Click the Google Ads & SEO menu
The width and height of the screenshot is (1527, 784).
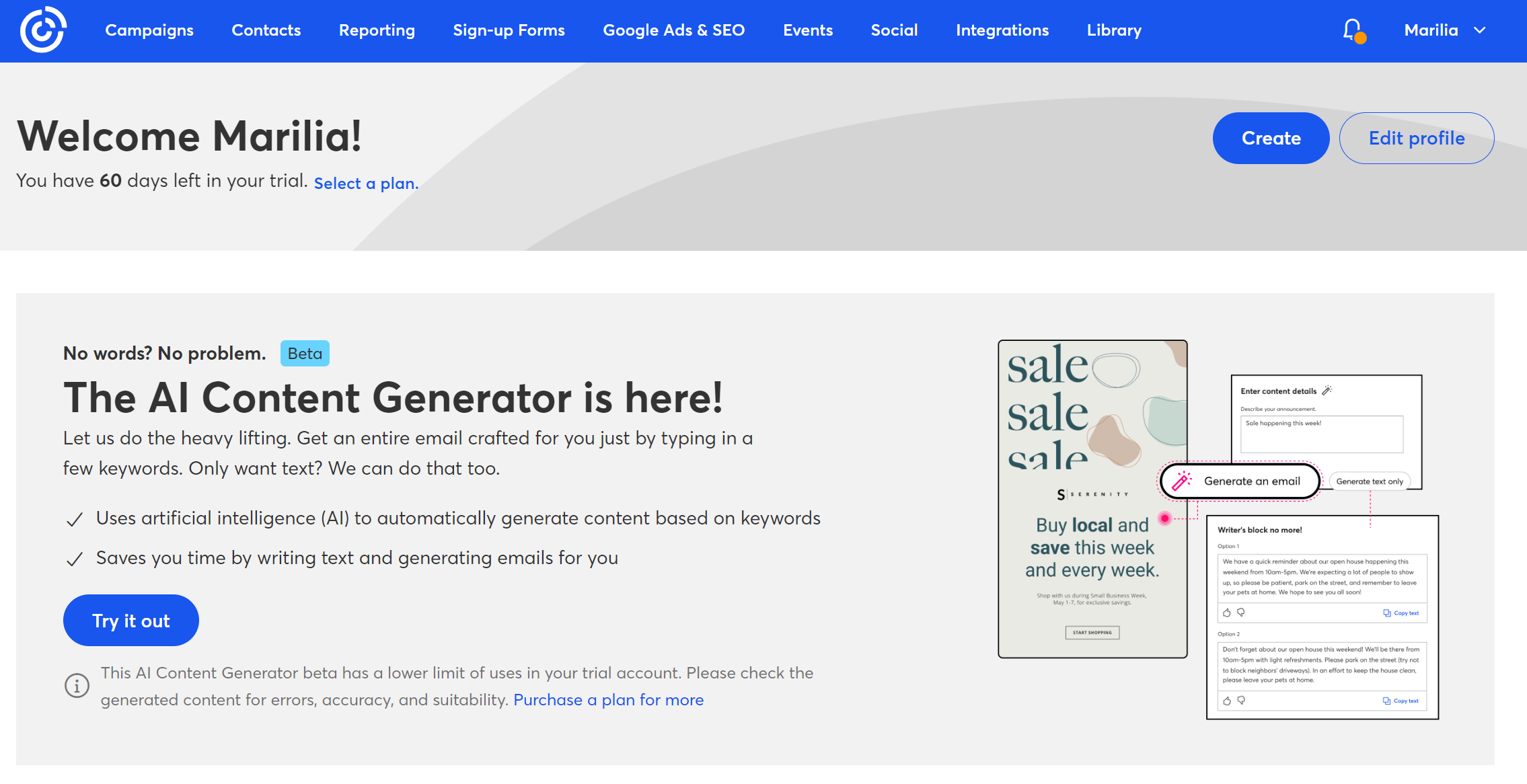click(674, 30)
